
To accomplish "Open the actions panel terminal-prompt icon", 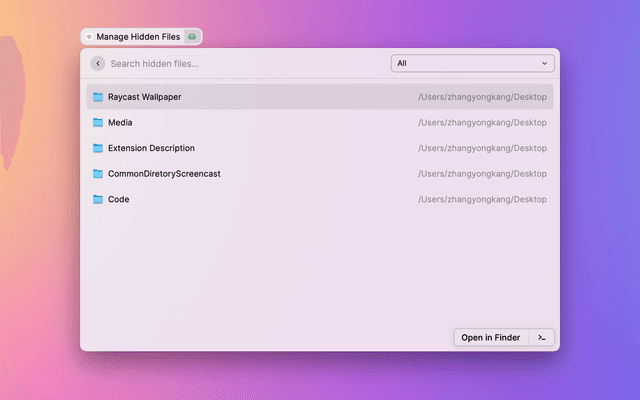I will click(x=541, y=338).
